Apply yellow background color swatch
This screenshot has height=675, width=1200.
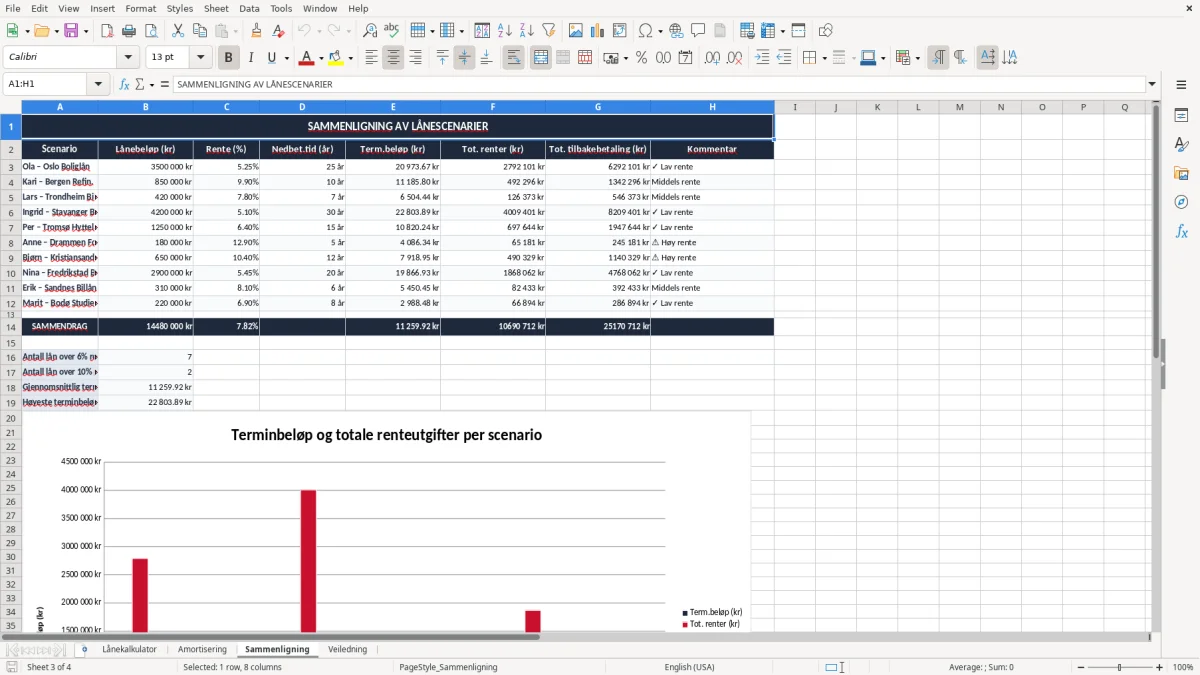tap(336, 58)
